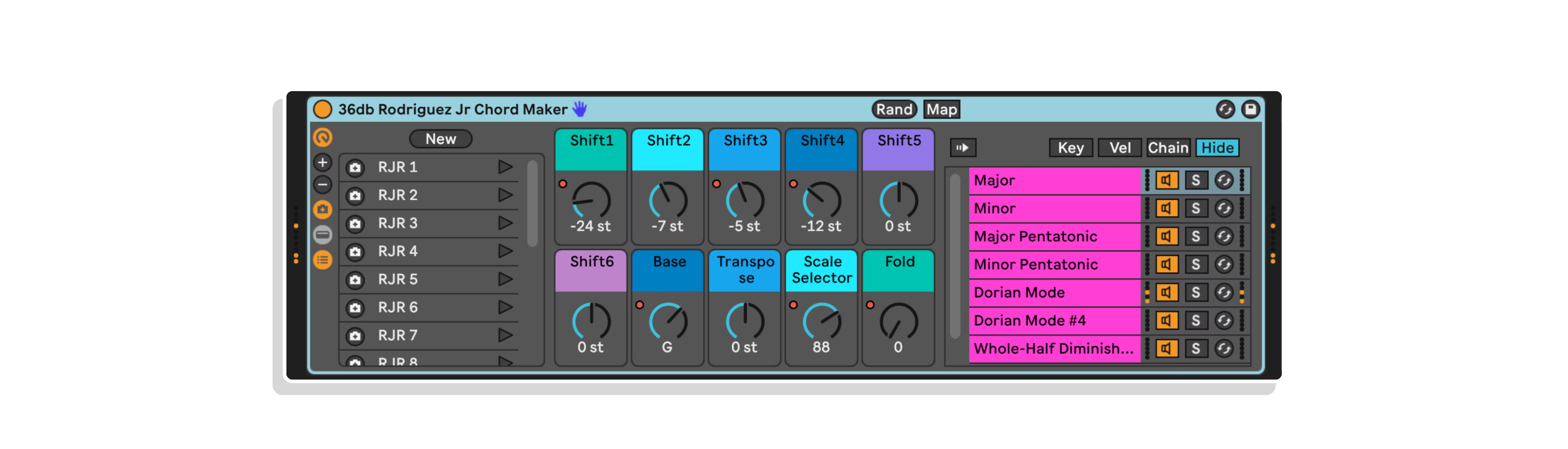Viewport: 1568px width, 449px height.
Task: Toggle the Major chain activator speaker
Action: pos(1166,181)
